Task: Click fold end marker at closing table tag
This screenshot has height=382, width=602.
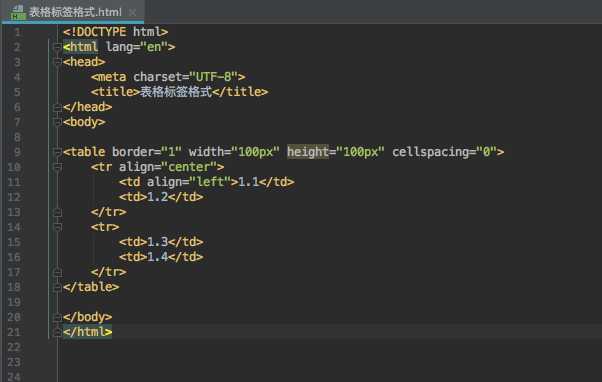Action: point(57,287)
